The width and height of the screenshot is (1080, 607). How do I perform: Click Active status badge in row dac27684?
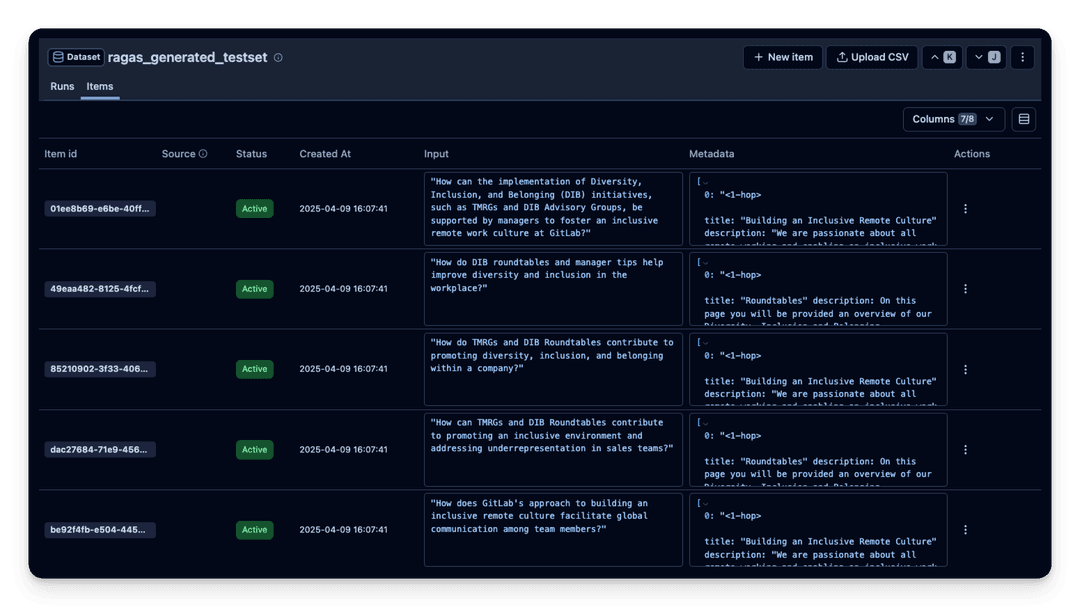pyautogui.click(x=254, y=449)
